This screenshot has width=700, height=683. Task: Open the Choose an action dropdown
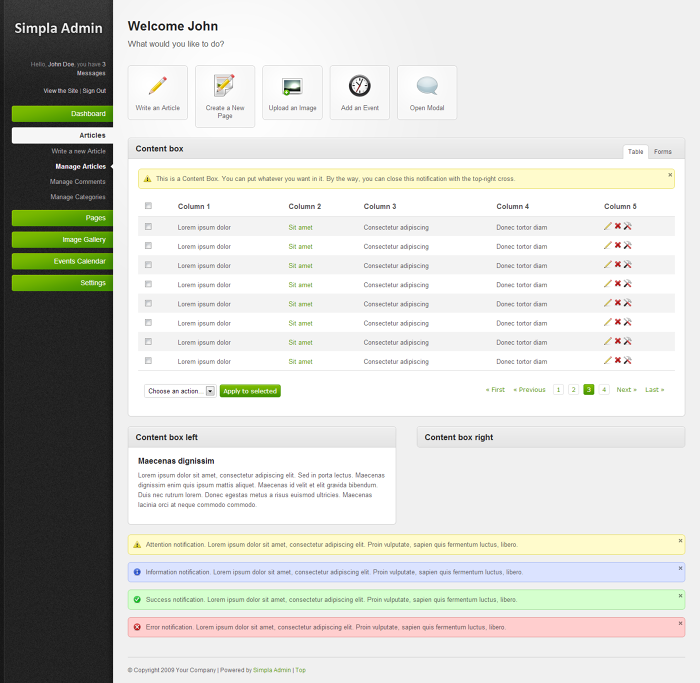(x=180, y=391)
